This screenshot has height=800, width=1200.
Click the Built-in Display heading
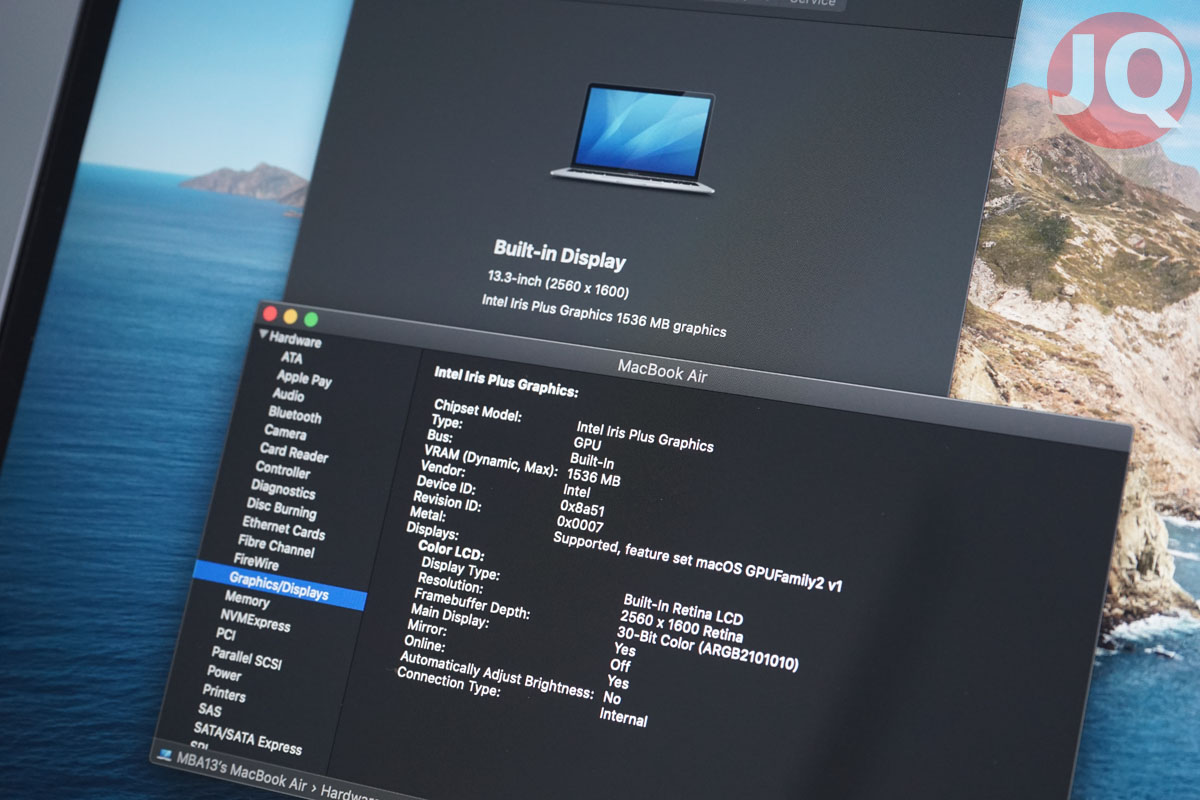(x=560, y=255)
